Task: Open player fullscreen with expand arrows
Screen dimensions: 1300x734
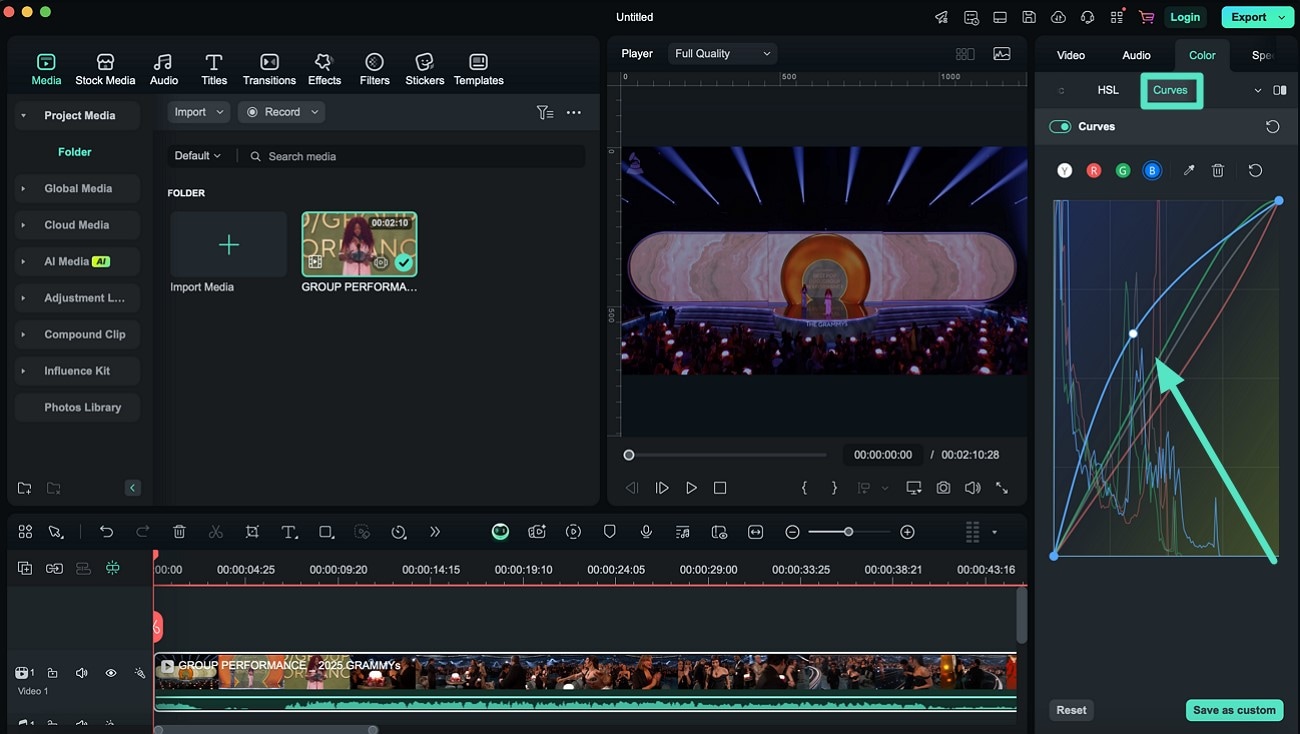Action: pyautogui.click(x=1002, y=488)
